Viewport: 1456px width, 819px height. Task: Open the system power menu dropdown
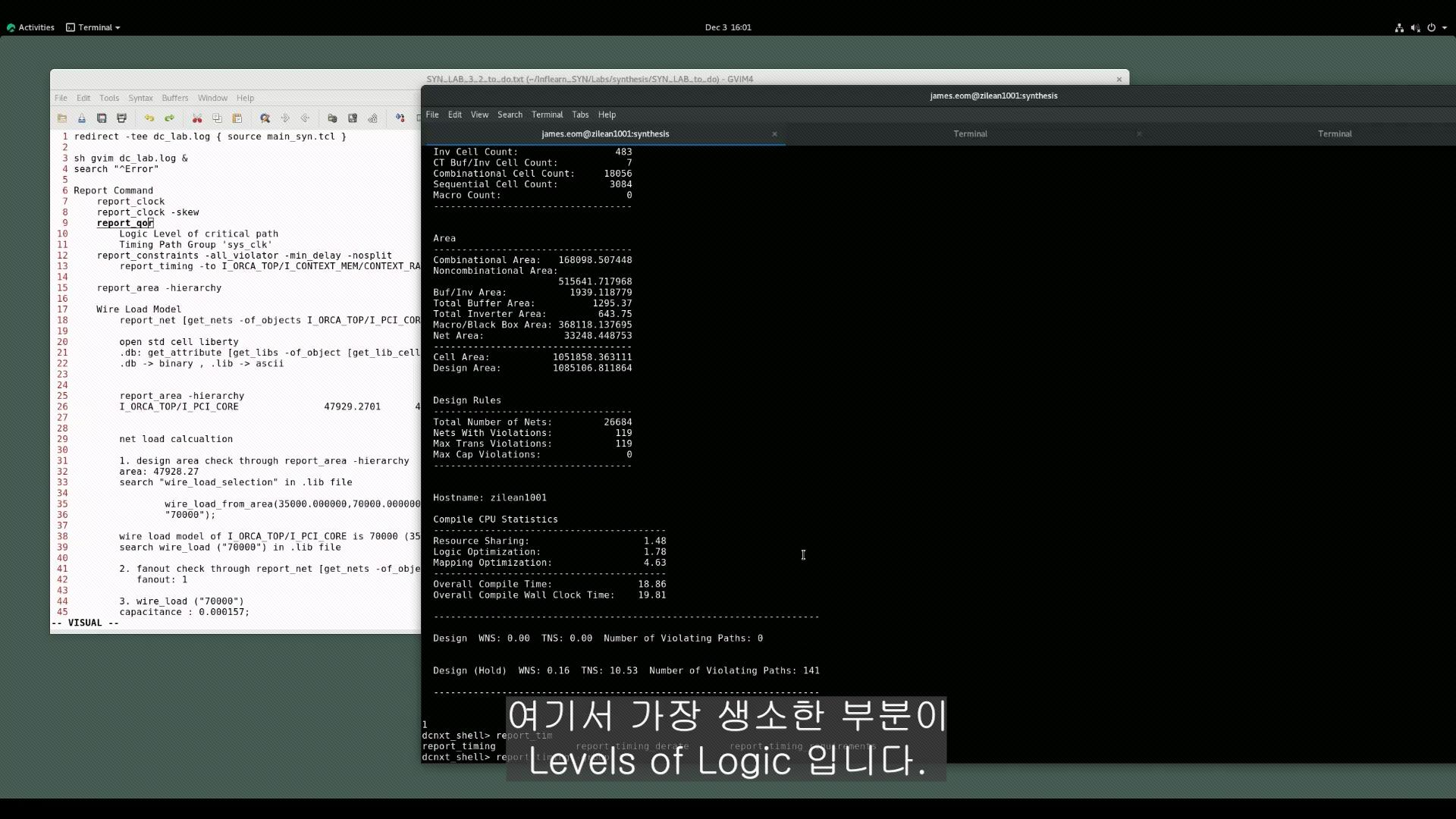(1436, 27)
